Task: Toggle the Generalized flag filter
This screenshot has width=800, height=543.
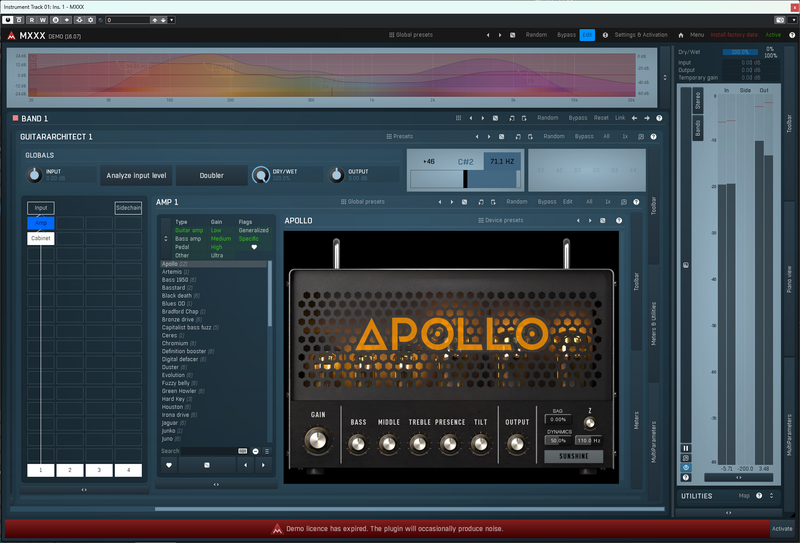Action: point(254,230)
